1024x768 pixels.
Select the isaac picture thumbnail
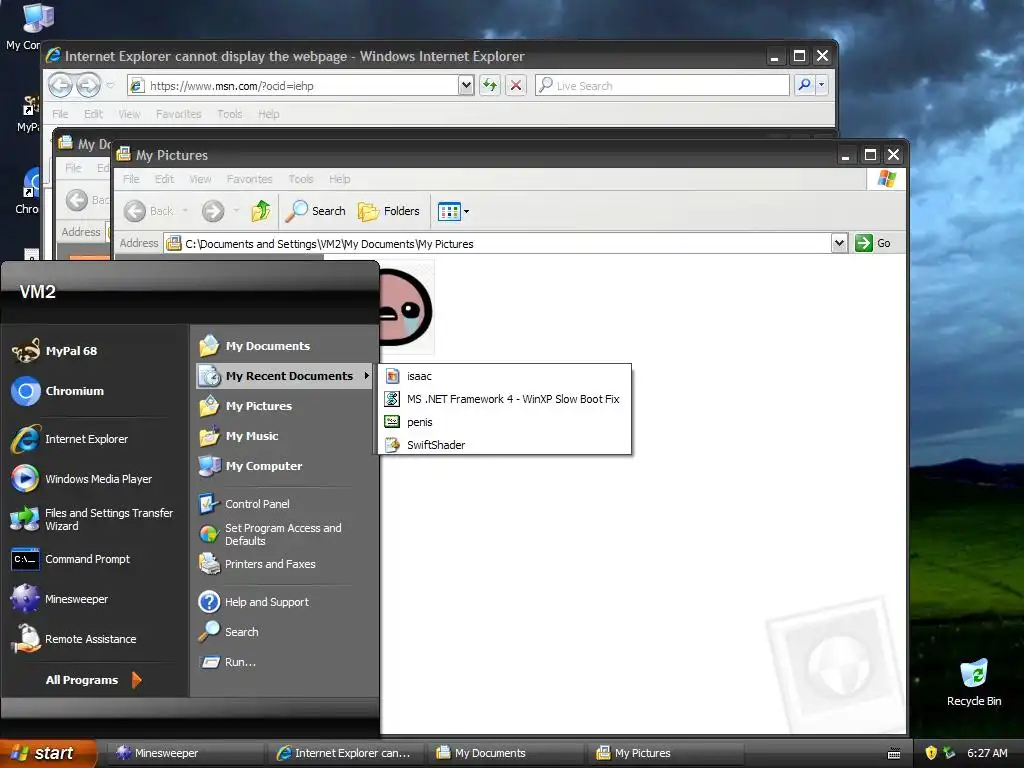pyautogui.click(x=406, y=307)
